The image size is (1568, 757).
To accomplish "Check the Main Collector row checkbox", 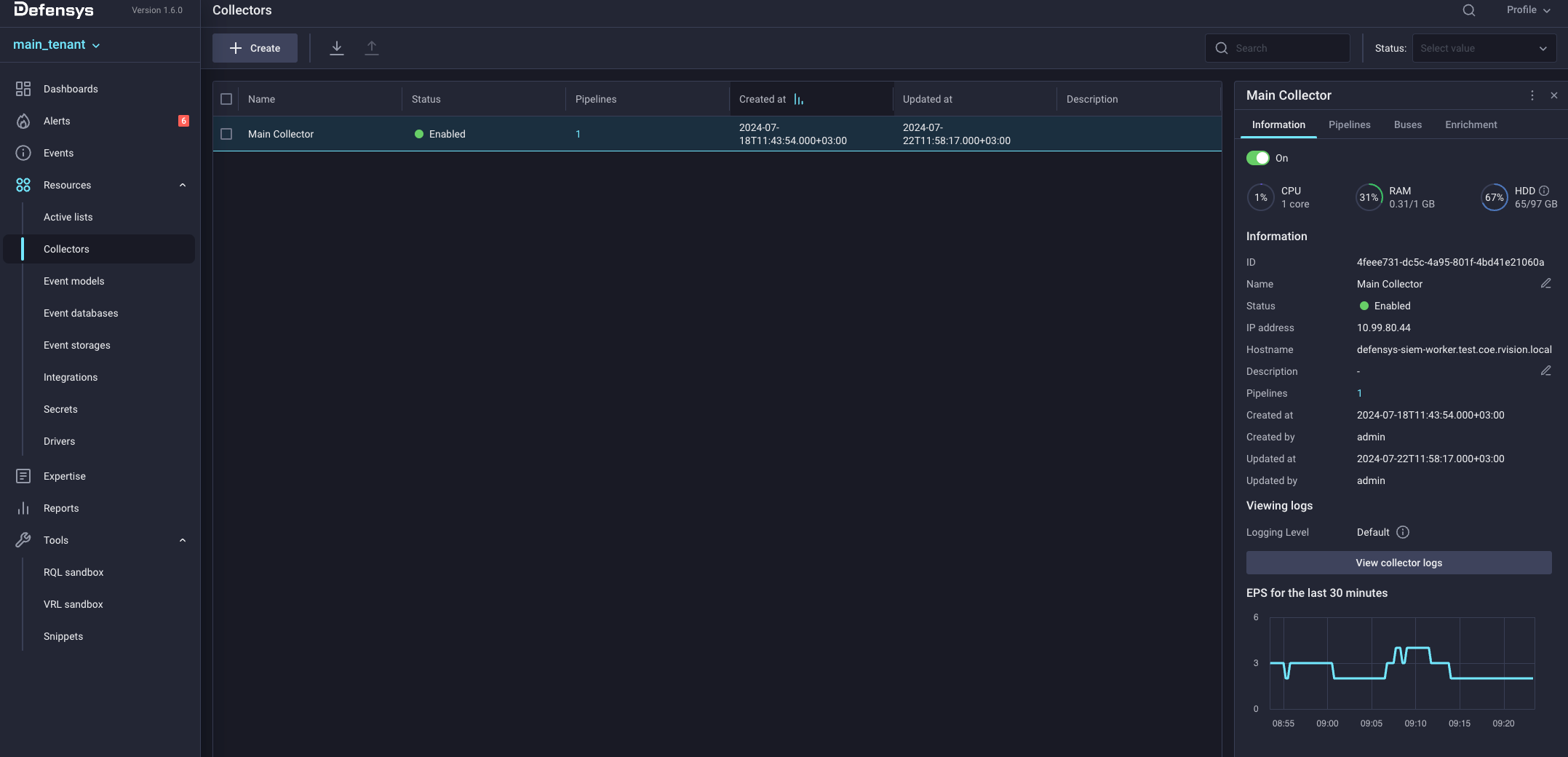I will point(226,134).
